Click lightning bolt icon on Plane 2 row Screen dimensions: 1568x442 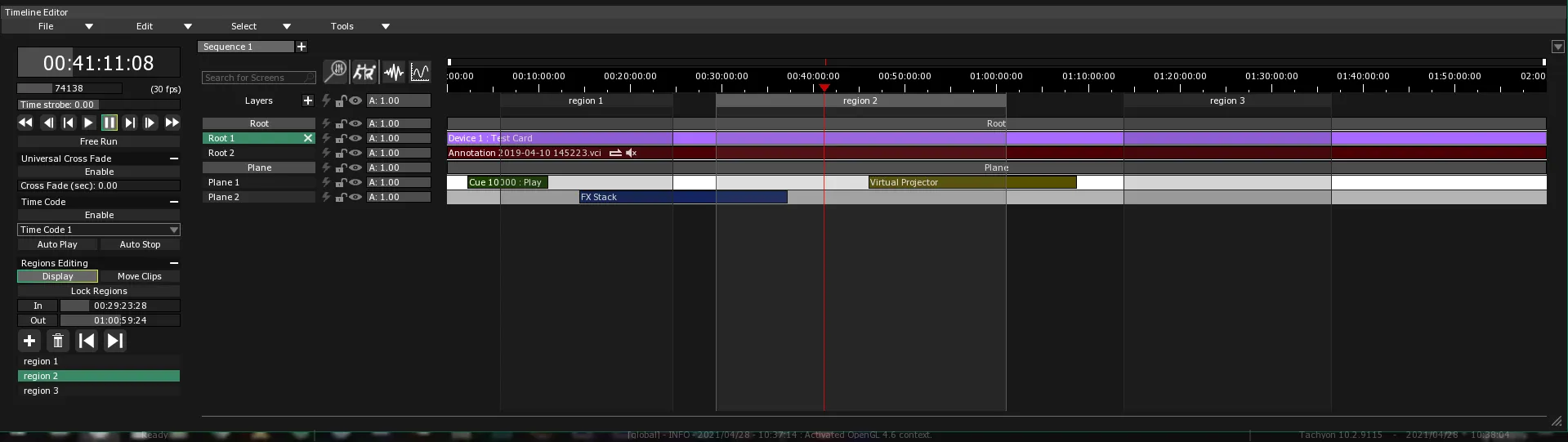tap(326, 197)
